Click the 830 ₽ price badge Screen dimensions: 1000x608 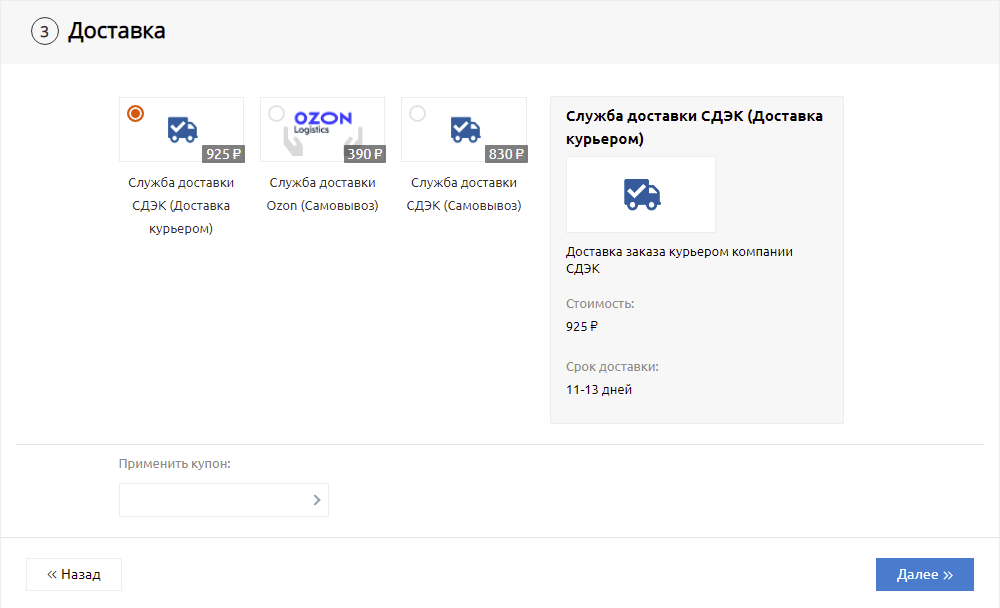coord(506,154)
